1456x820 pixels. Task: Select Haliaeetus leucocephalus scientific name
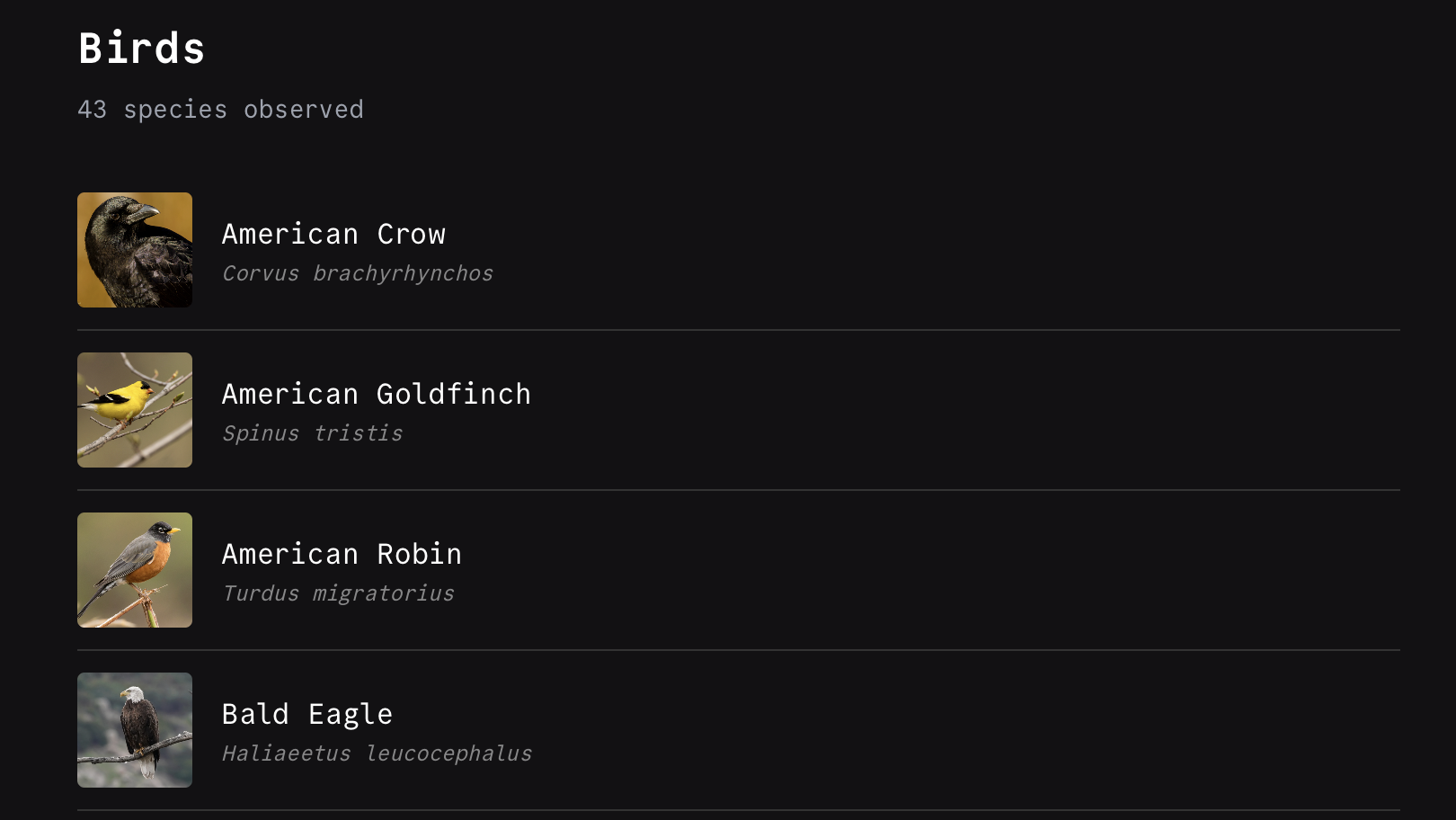coord(377,753)
